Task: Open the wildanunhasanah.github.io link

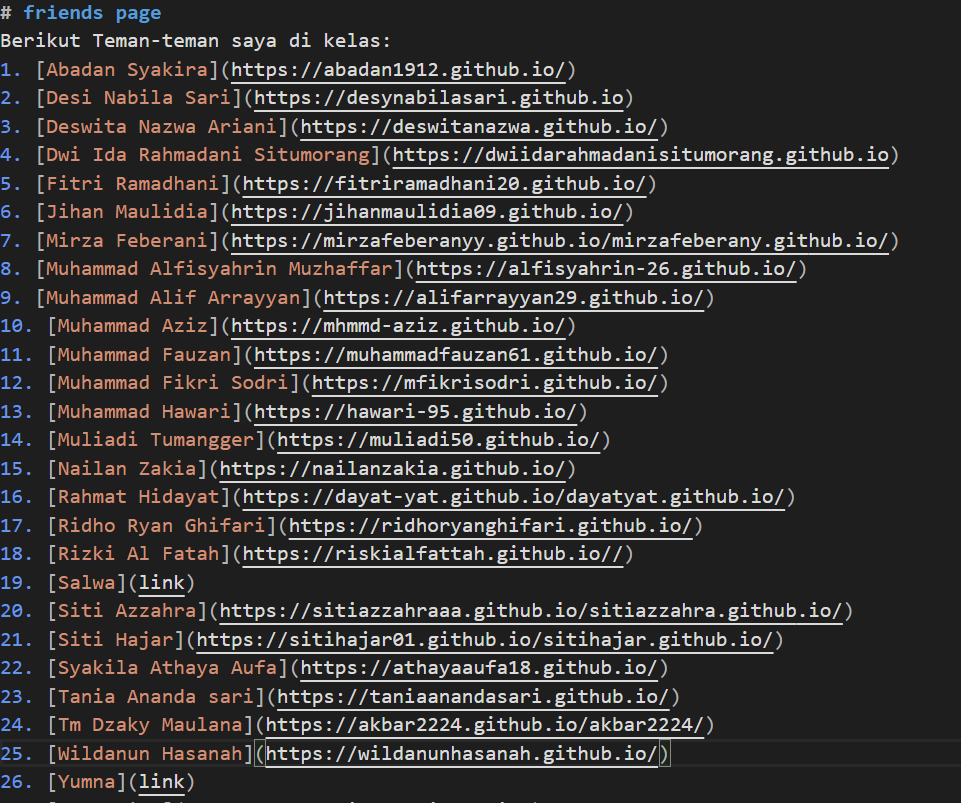Action: tap(462, 754)
